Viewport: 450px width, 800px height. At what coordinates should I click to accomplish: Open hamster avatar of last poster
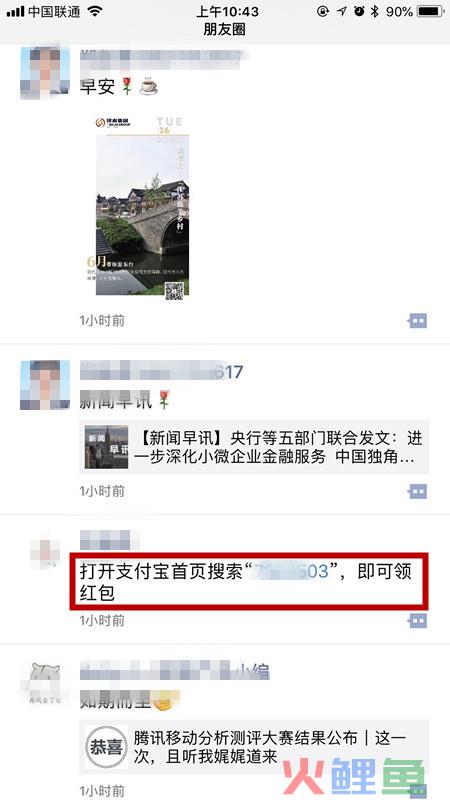click(x=45, y=684)
